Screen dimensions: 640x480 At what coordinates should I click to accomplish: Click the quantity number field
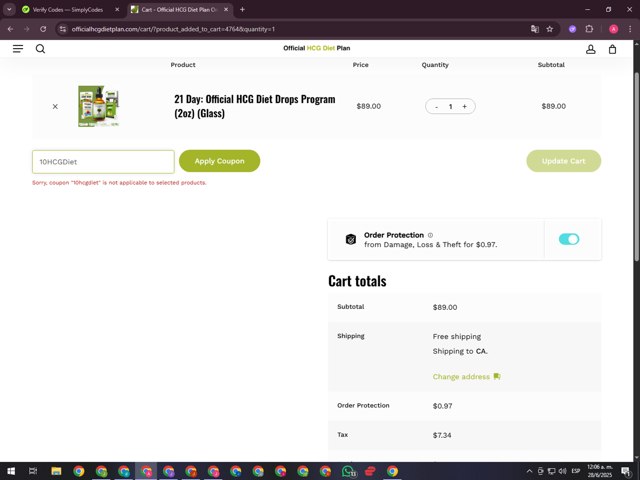450,107
